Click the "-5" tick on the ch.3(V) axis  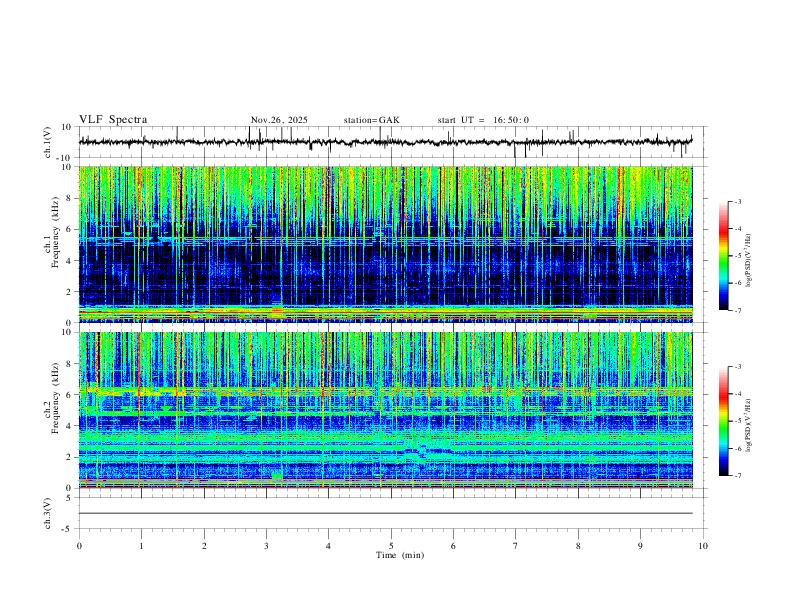68,529
